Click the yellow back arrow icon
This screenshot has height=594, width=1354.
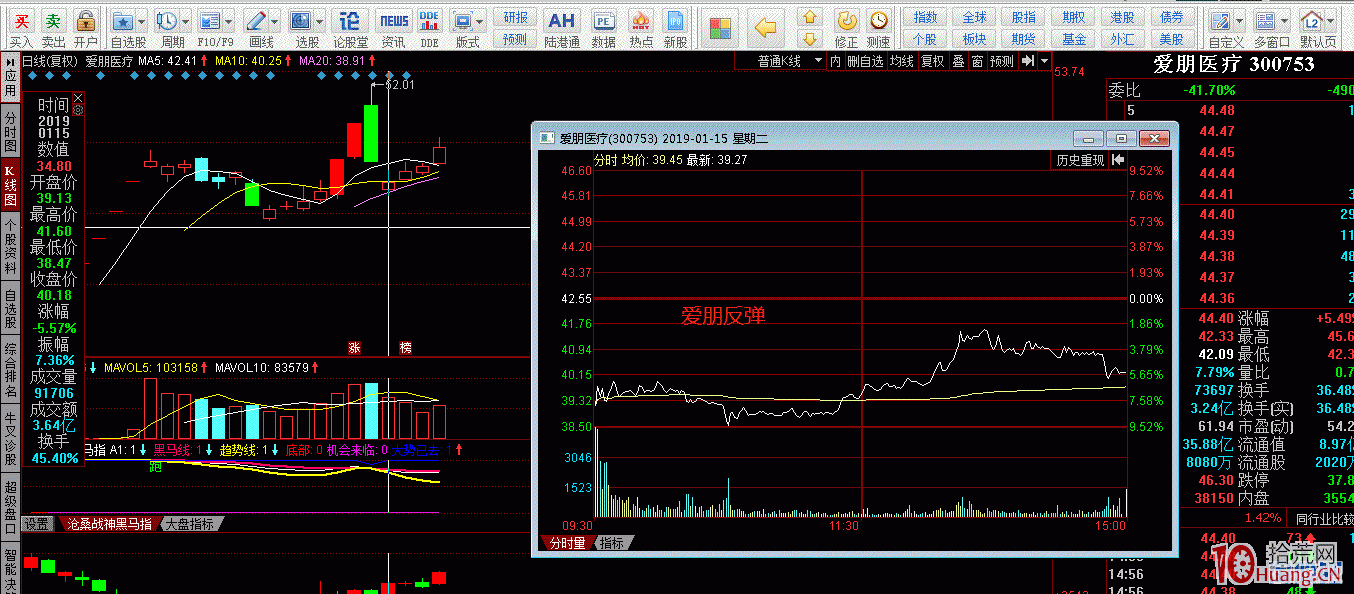pyautogui.click(x=766, y=27)
